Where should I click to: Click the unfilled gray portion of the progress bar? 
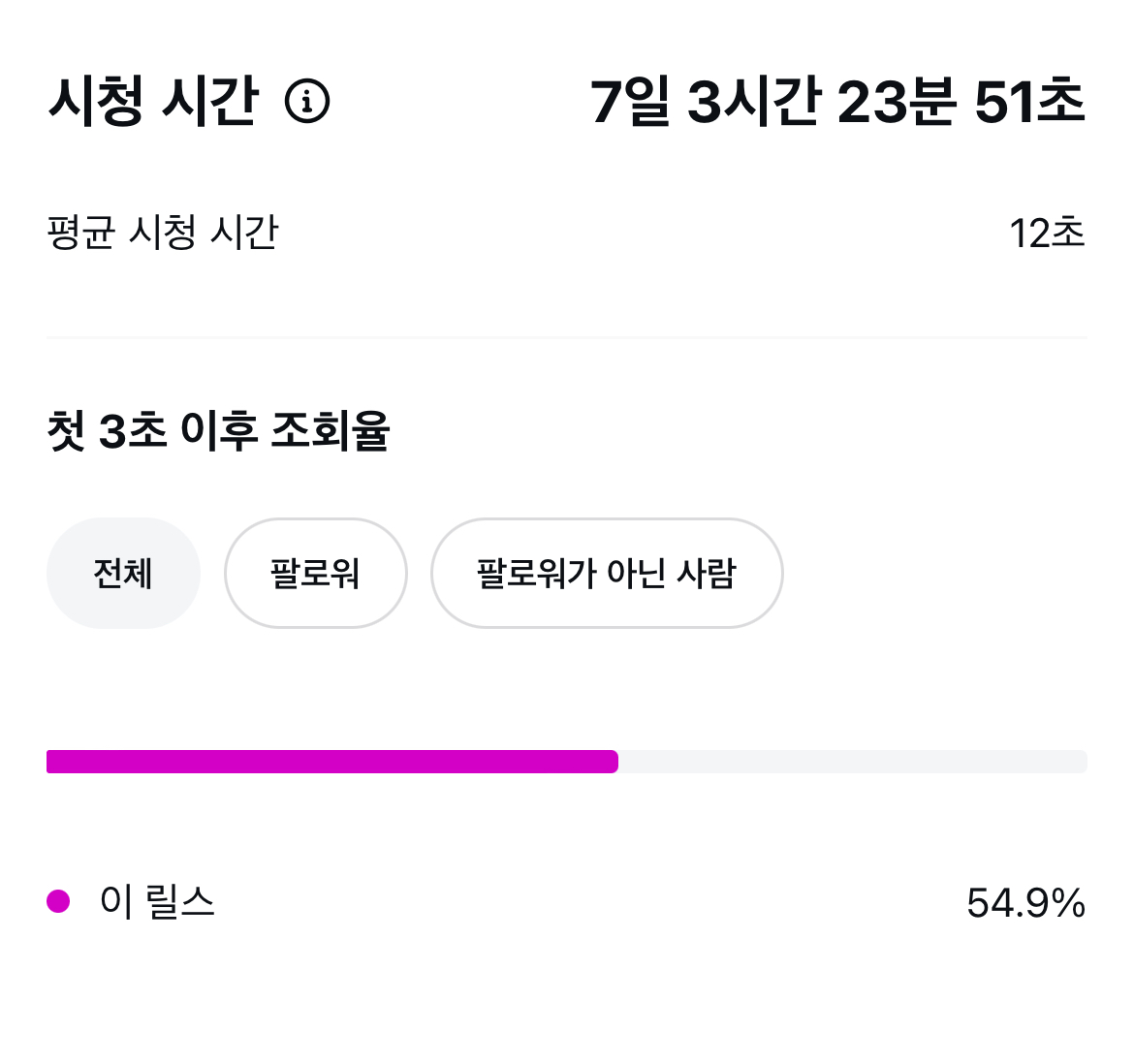(x=853, y=762)
